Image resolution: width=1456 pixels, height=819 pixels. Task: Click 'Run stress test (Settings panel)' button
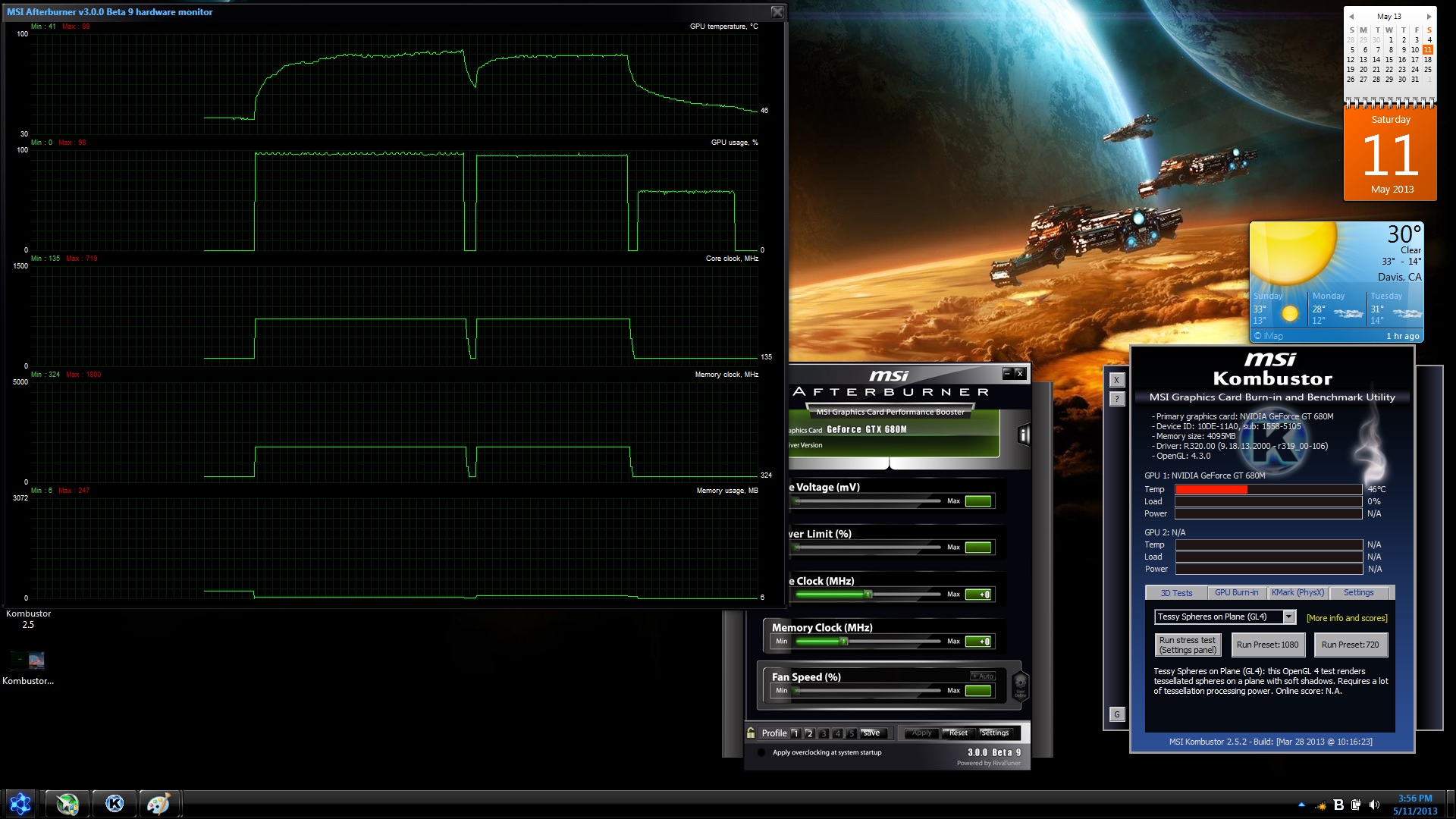[1188, 645]
